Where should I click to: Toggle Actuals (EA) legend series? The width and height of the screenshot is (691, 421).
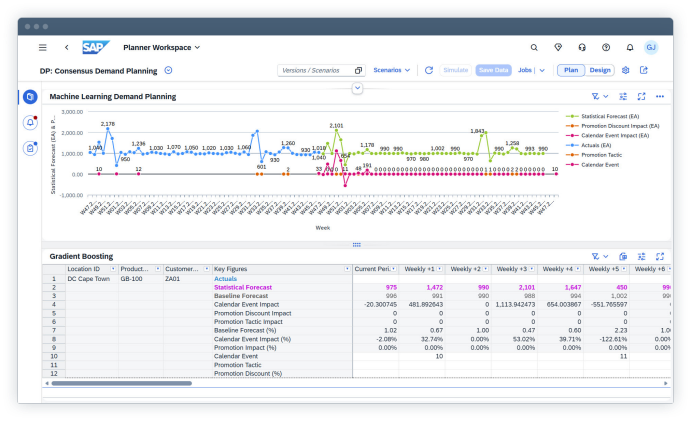click(x=589, y=145)
